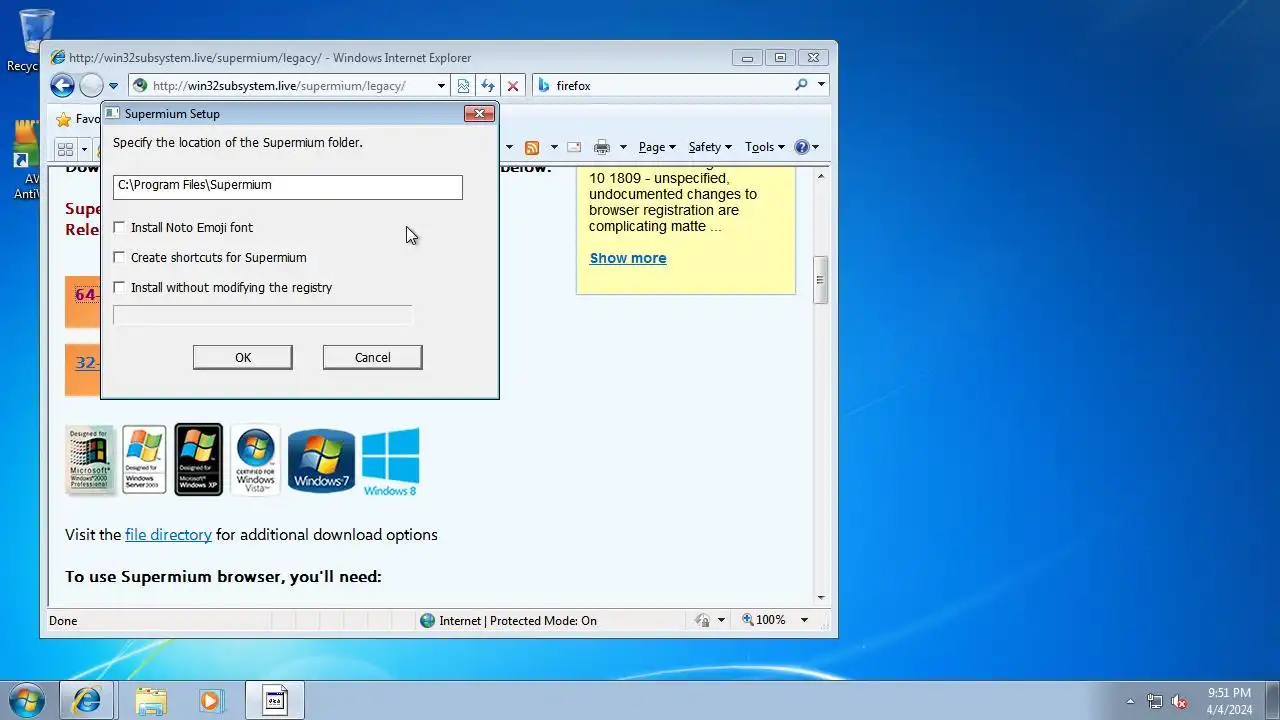Screen dimensions: 1280x720
Task: Click the Supermium folder path field
Action: click(x=288, y=187)
